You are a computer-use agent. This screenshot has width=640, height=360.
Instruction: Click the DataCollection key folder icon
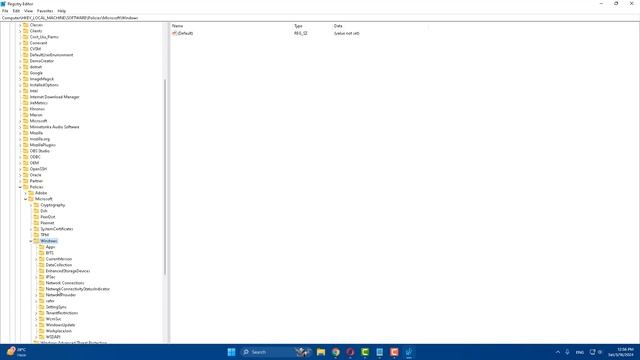coord(42,264)
